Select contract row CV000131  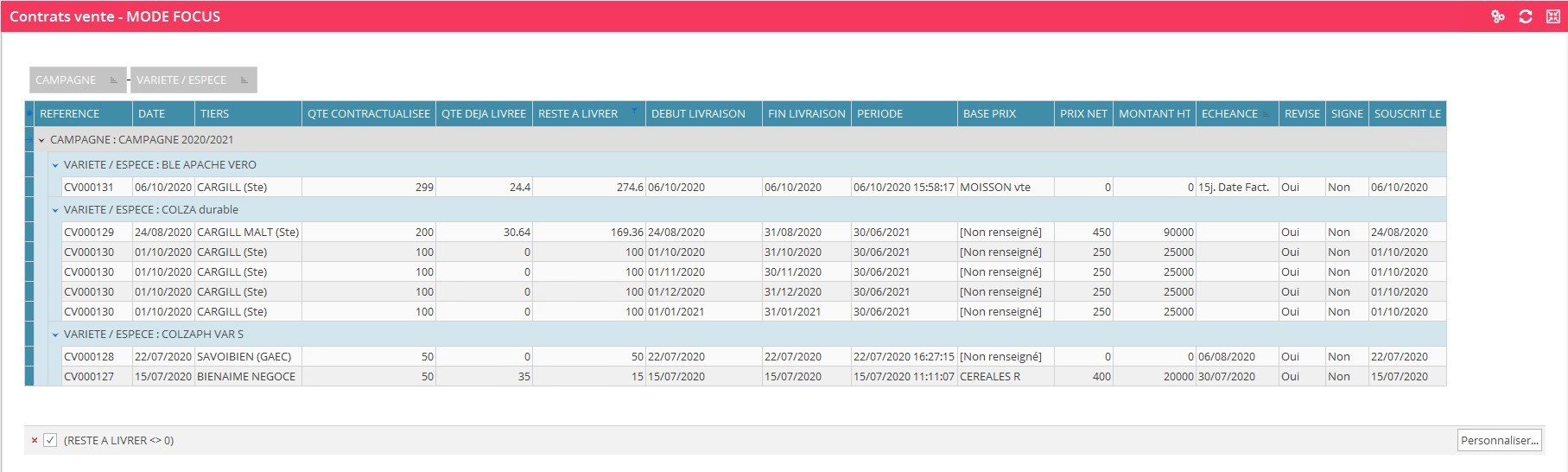(89, 188)
